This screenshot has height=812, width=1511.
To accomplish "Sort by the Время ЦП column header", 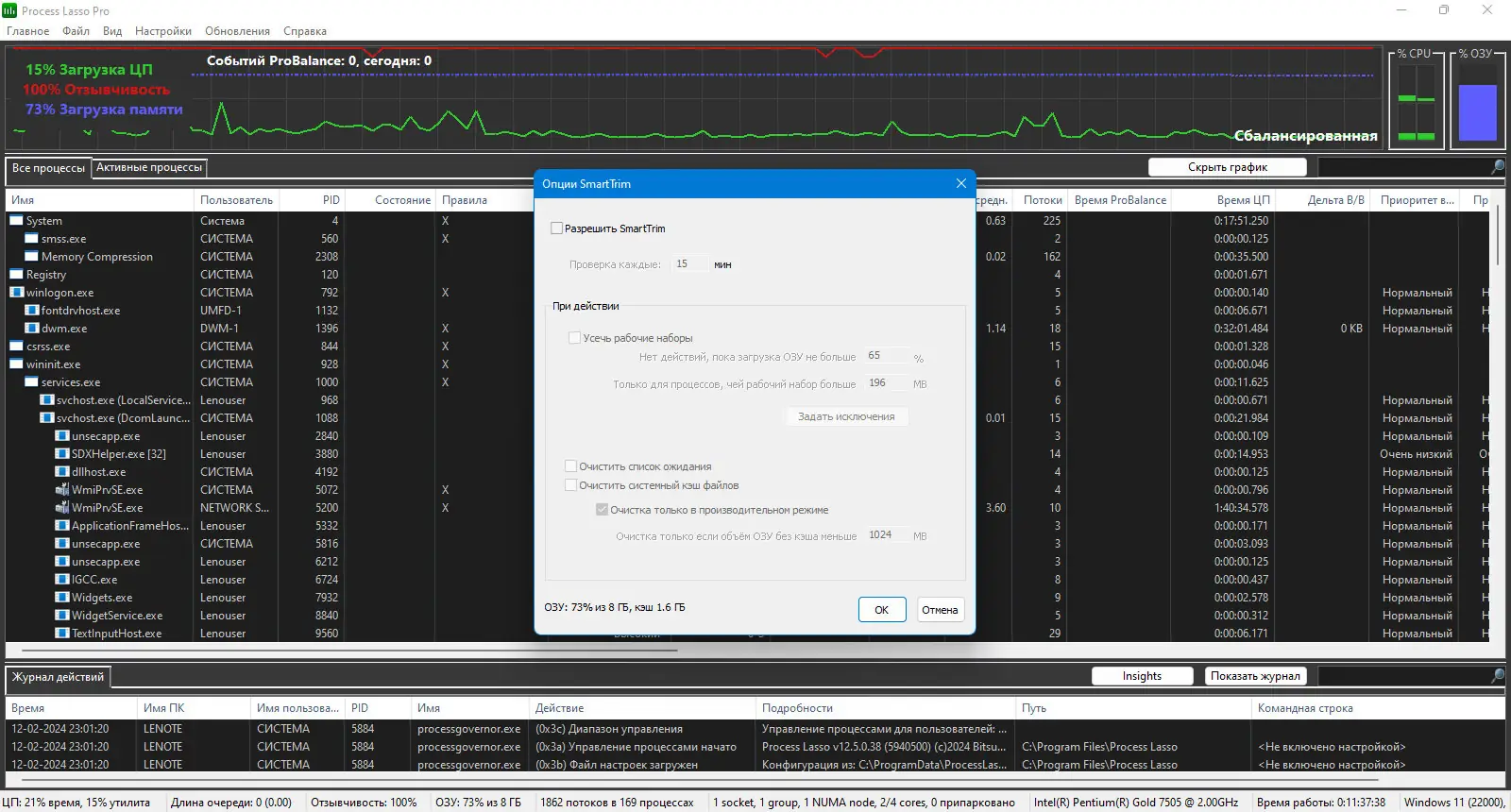I will point(1223,200).
